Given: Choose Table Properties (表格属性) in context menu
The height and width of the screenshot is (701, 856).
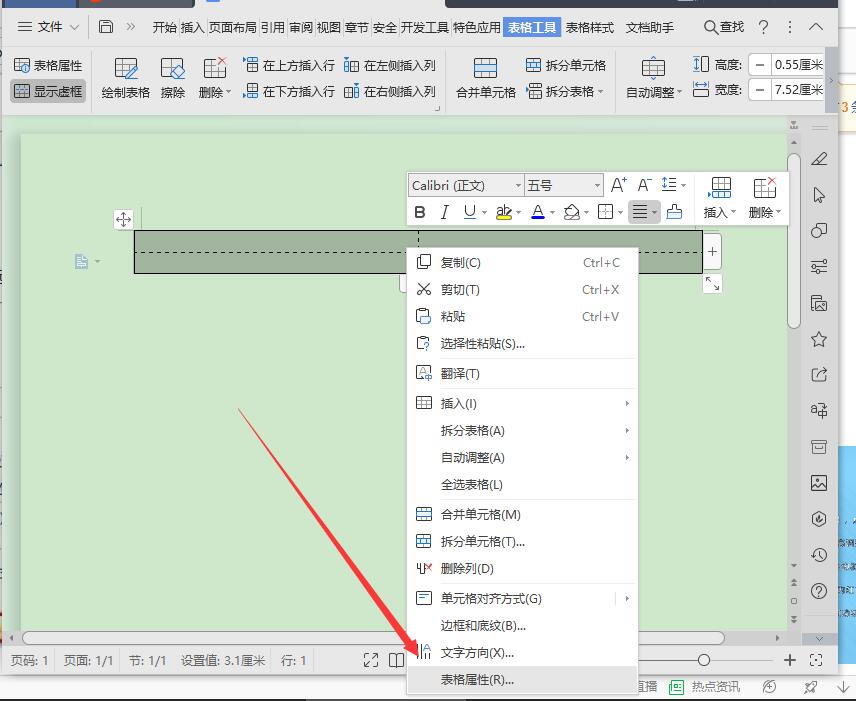Looking at the screenshot, I should coord(477,680).
